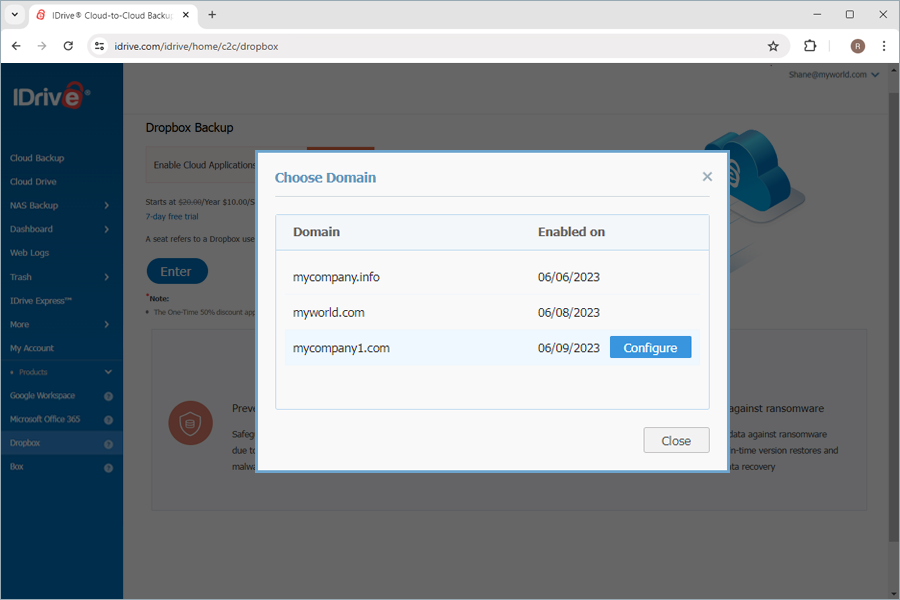Image resolution: width=900 pixels, height=600 pixels.
Task: Open Box product page in sidebar
Action: [x=17, y=466]
